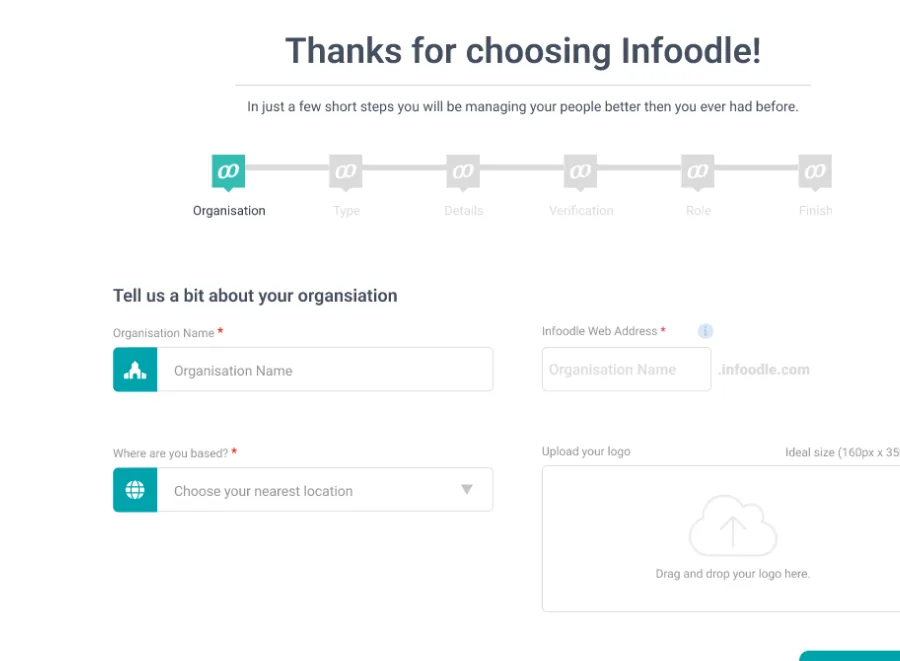900x661 pixels.
Task: Click 'Drag and drop your logo here.' text
Action: (x=732, y=574)
